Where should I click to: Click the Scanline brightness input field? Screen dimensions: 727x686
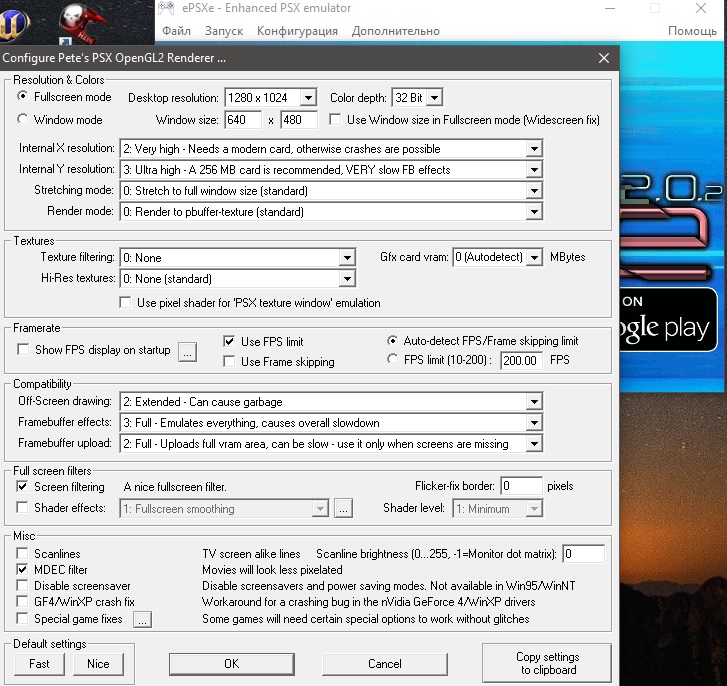584,553
